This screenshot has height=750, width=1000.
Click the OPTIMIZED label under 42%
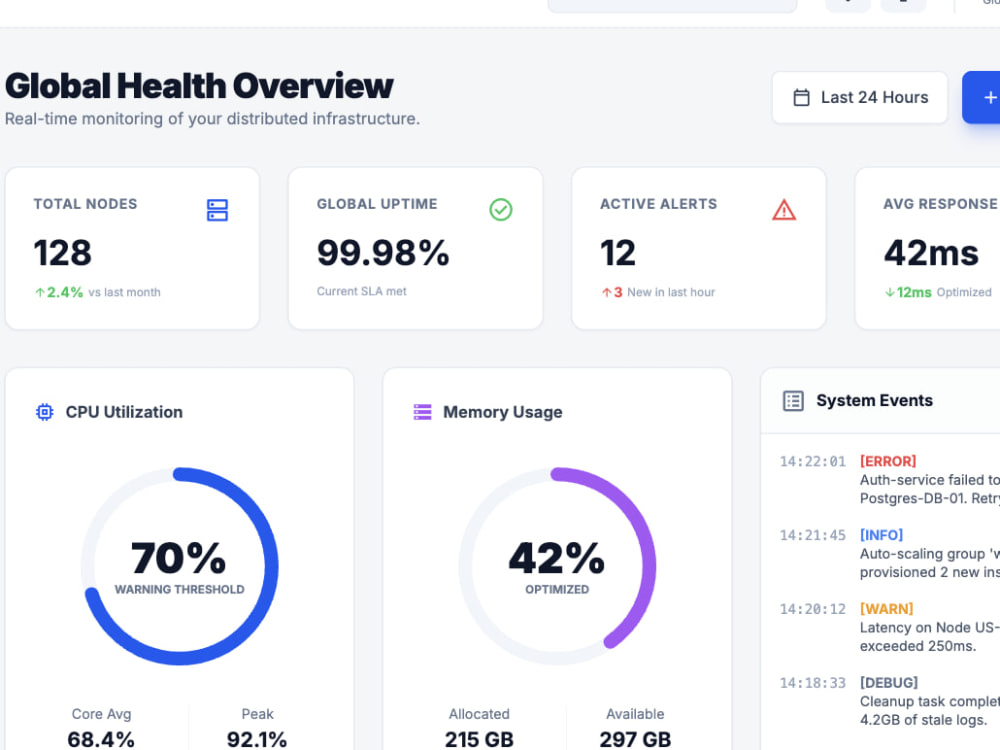(x=557, y=590)
